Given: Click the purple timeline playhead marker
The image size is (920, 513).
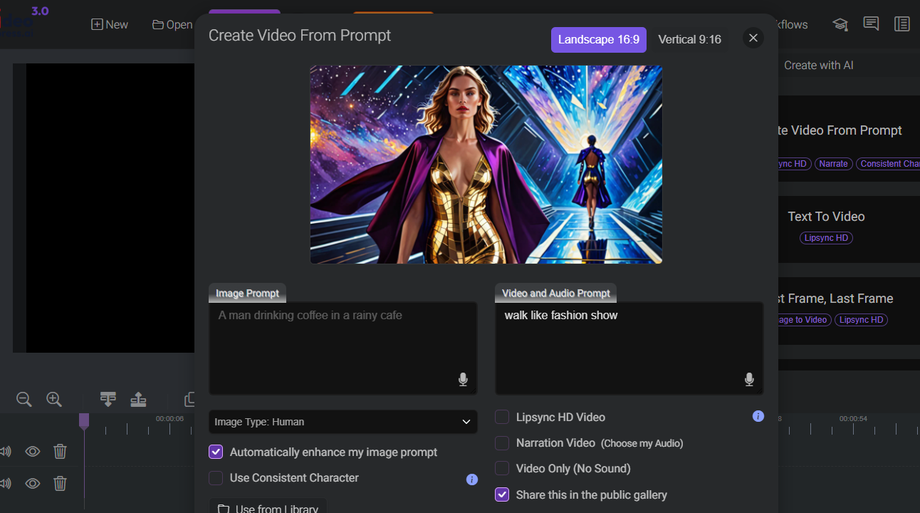Looking at the screenshot, I should [84, 421].
